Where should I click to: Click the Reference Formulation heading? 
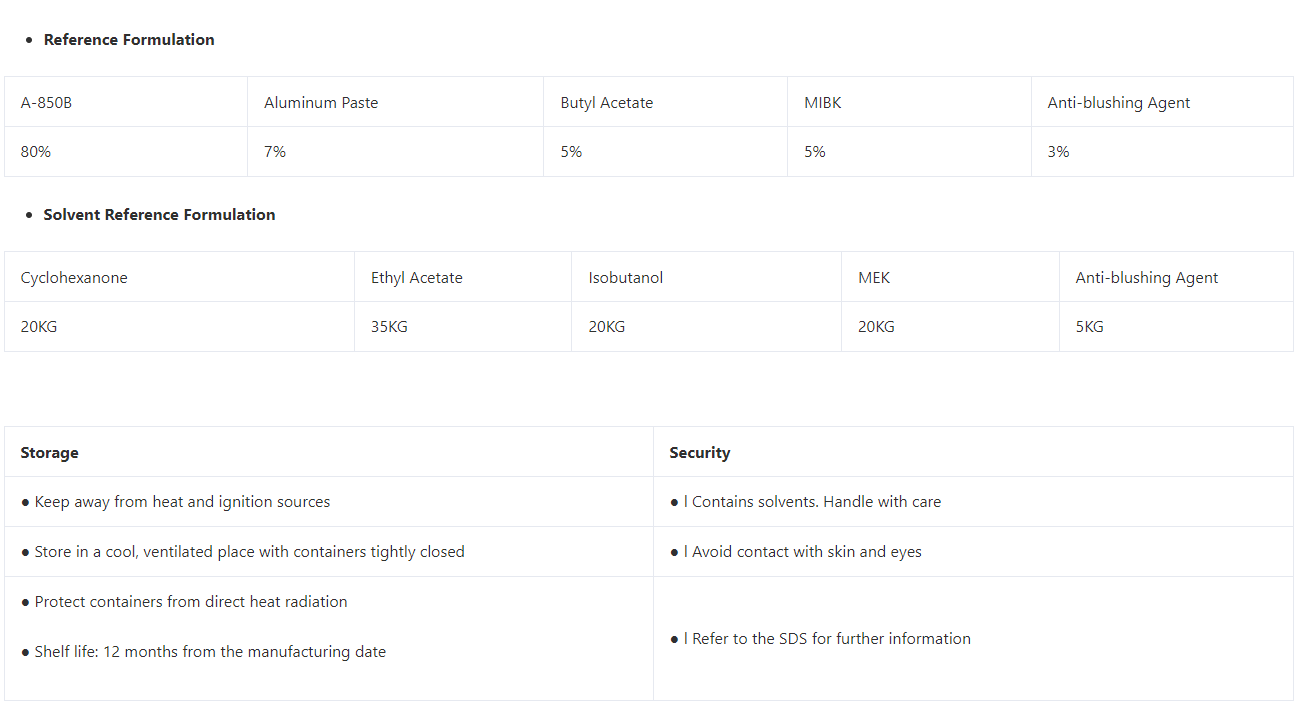click(129, 40)
